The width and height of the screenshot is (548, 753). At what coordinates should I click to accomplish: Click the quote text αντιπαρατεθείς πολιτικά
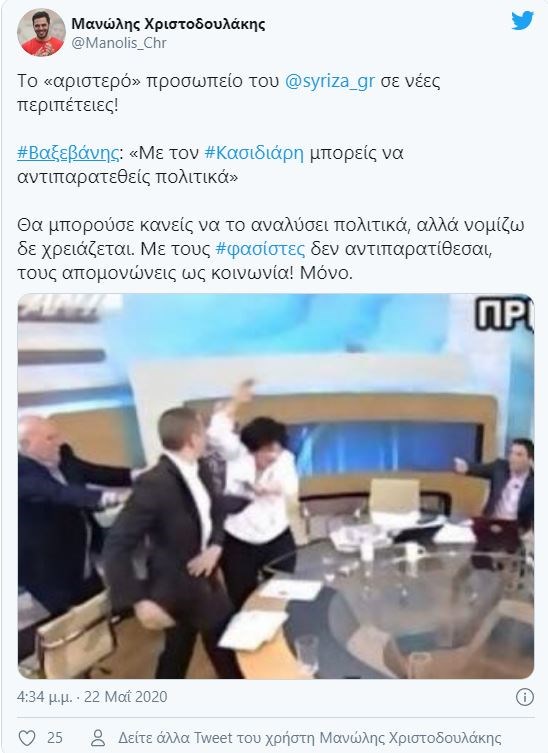(x=128, y=177)
